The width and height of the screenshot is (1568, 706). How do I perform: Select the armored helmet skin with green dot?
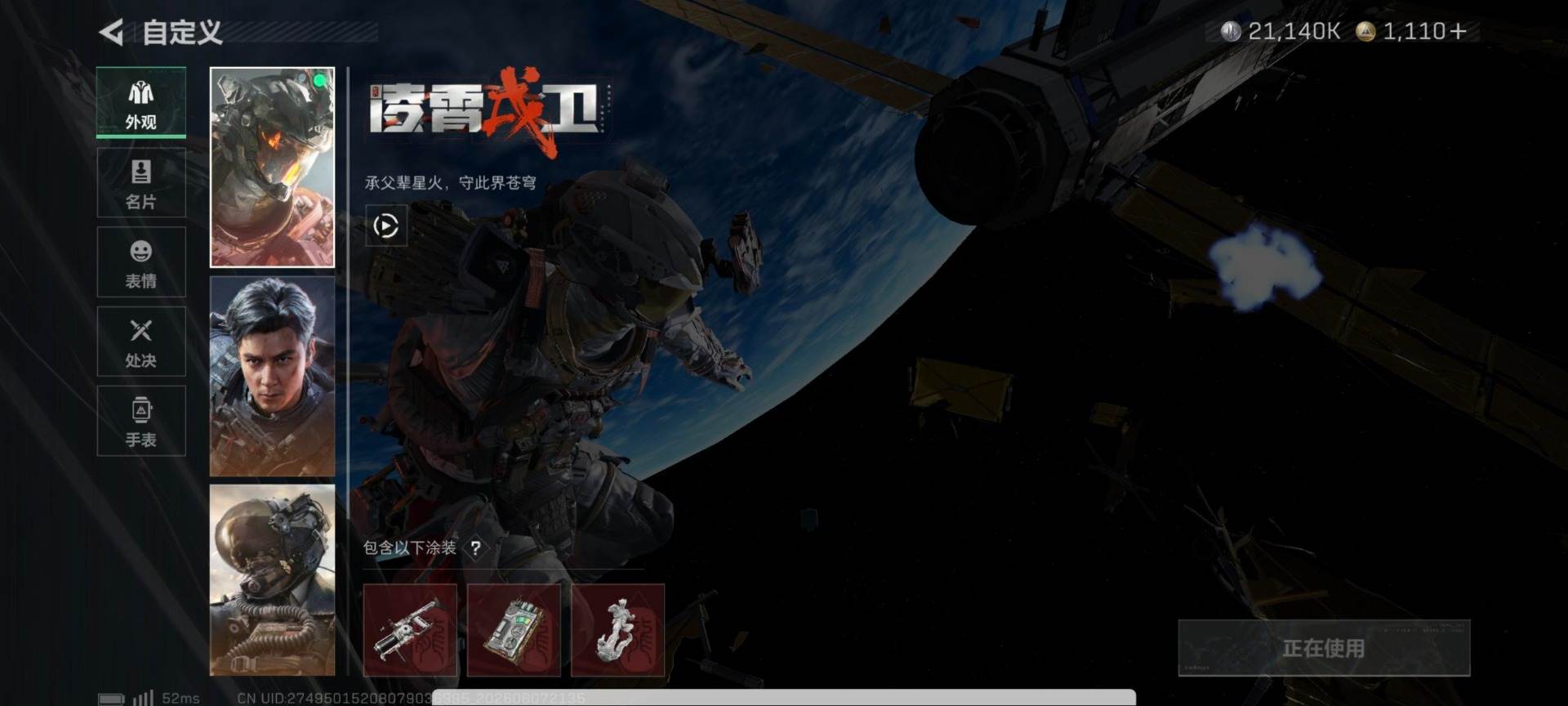coord(272,168)
